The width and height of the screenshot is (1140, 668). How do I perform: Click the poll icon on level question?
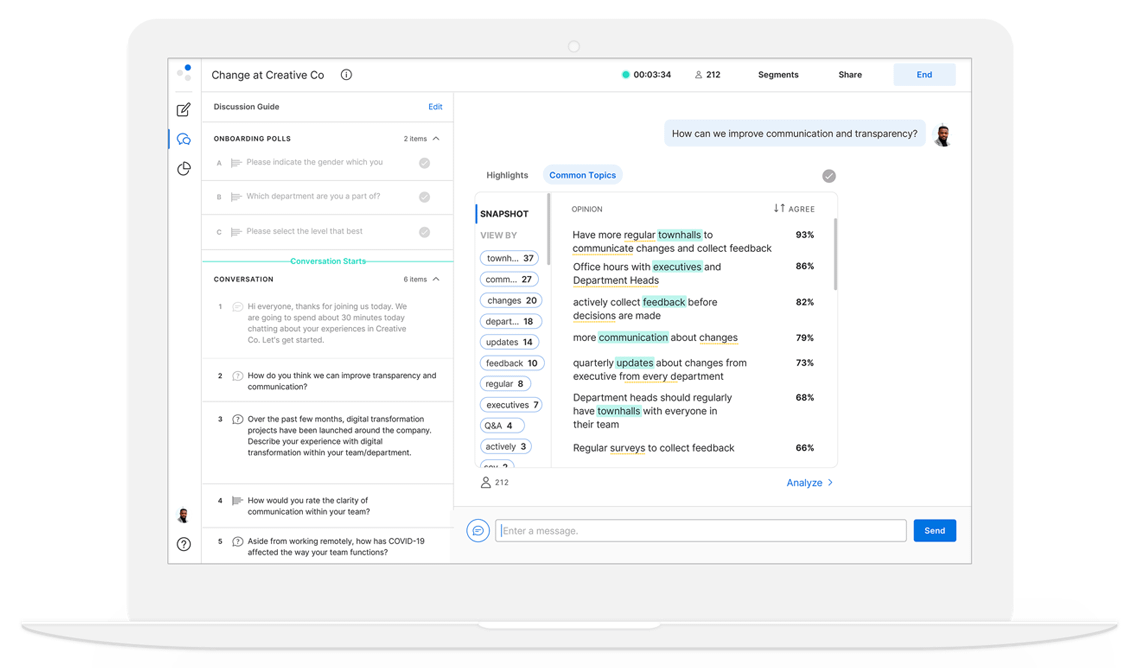tap(236, 232)
